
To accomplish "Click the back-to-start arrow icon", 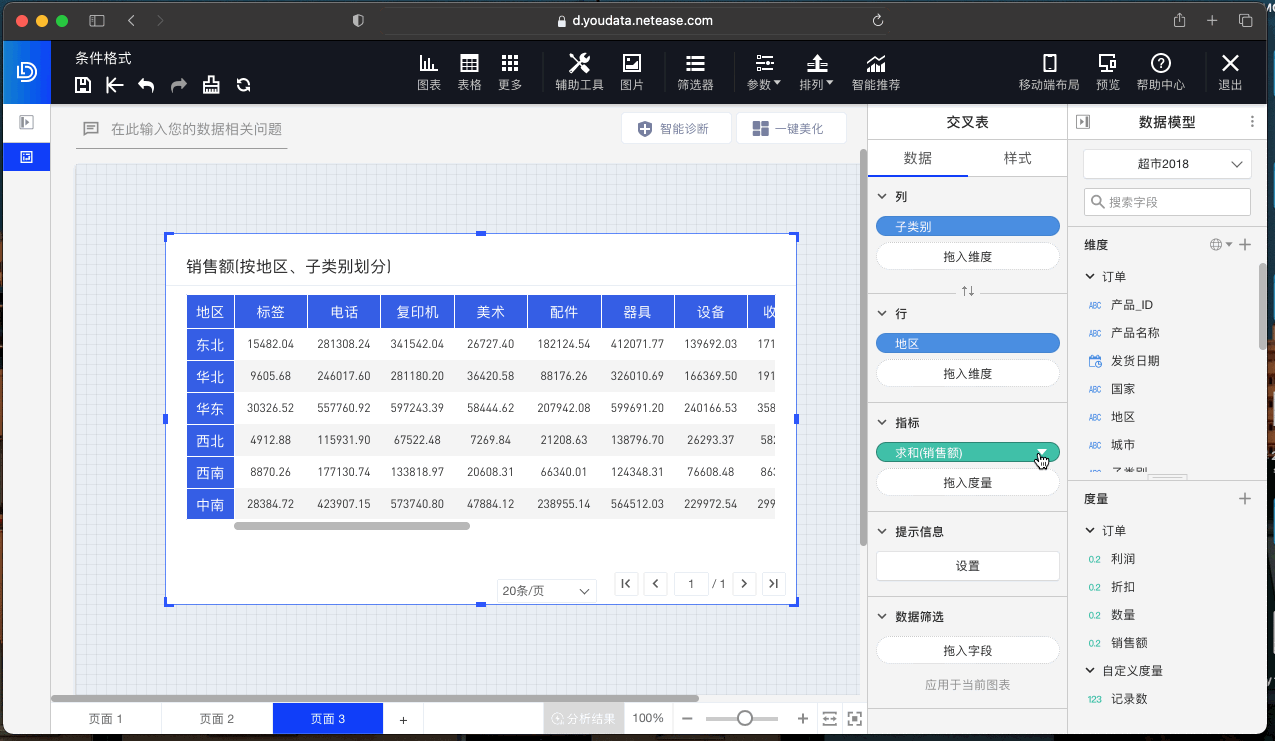I will [x=114, y=85].
